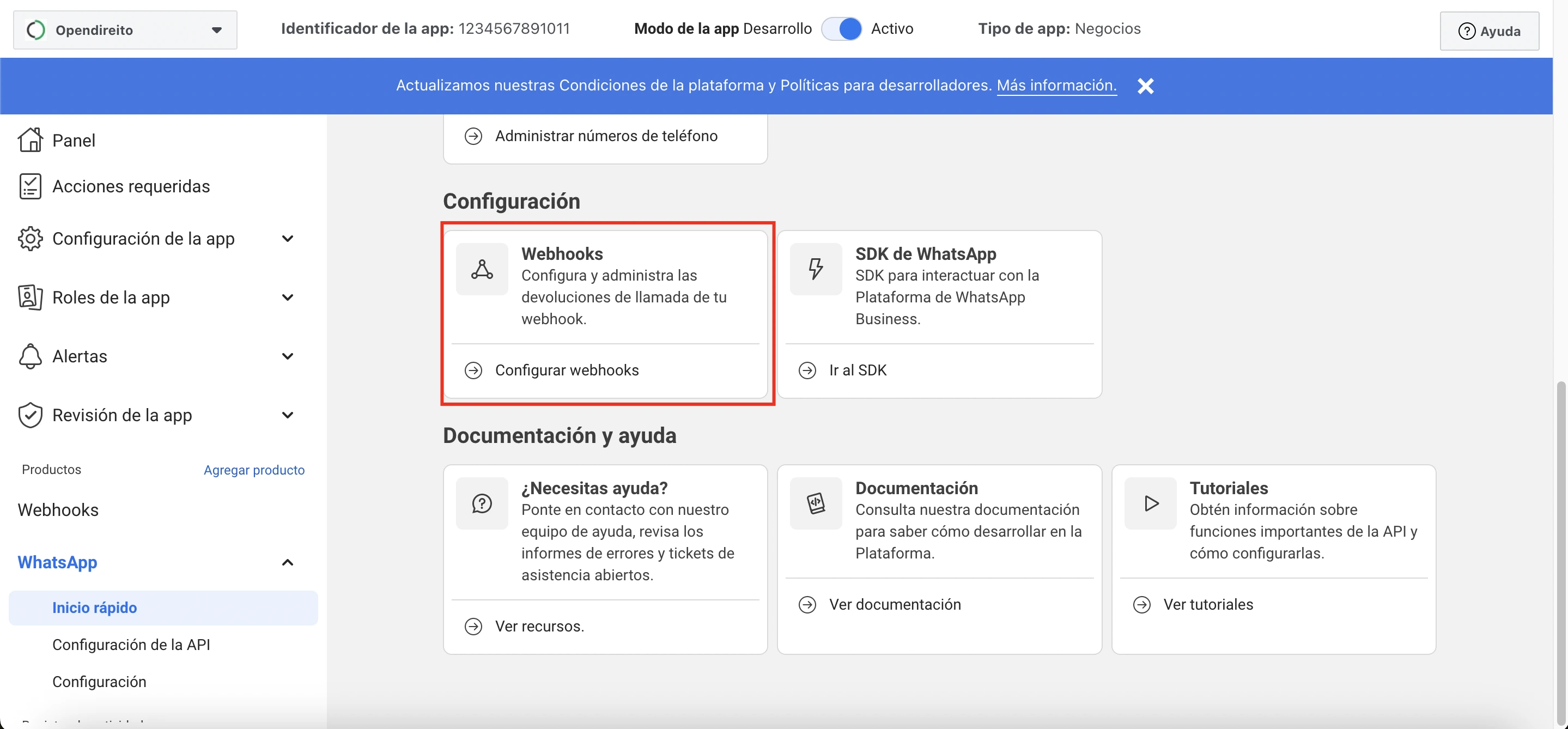Select the Roles de la app icon

click(x=30, y=297)
